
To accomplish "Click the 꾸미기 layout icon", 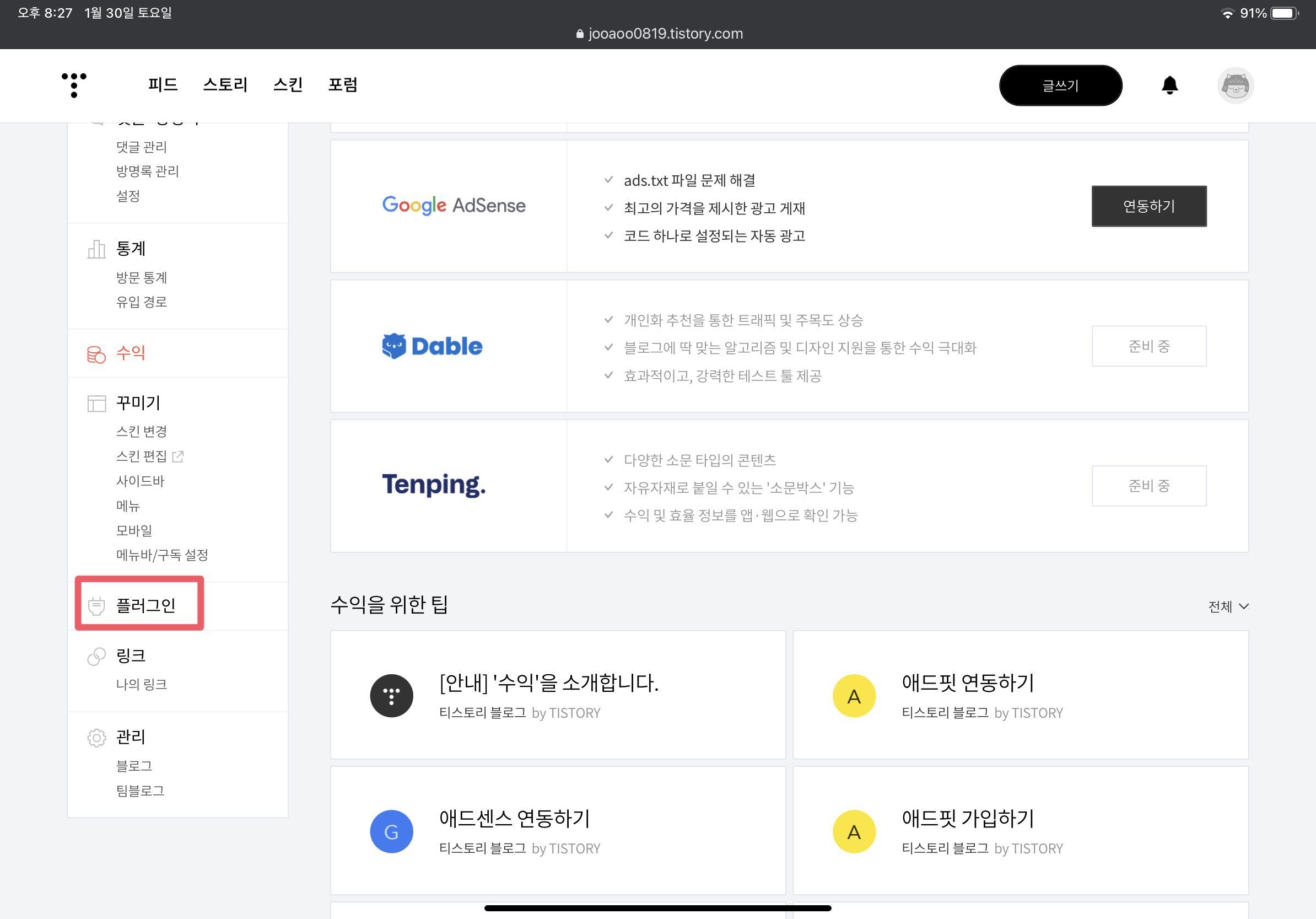I will [96, 403].
